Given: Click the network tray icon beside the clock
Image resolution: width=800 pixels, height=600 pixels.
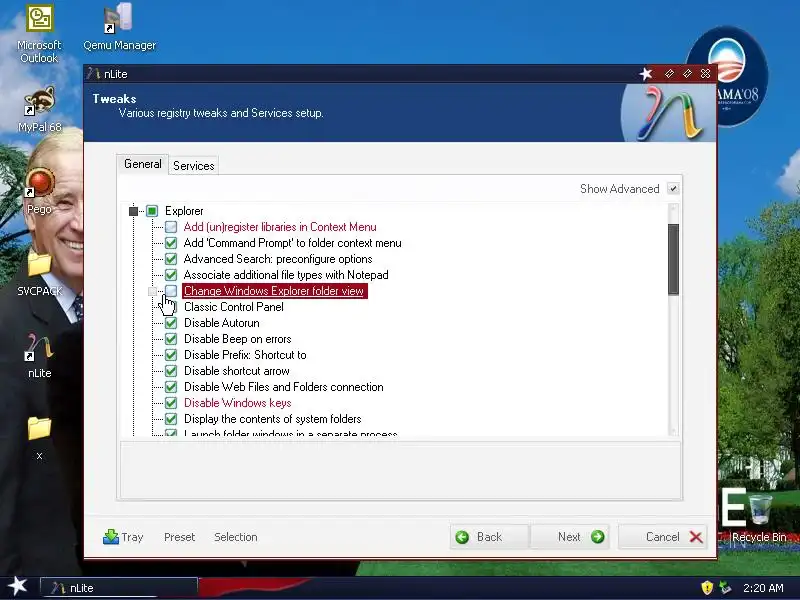Looking at the screenshot, I should click(725, 588).
